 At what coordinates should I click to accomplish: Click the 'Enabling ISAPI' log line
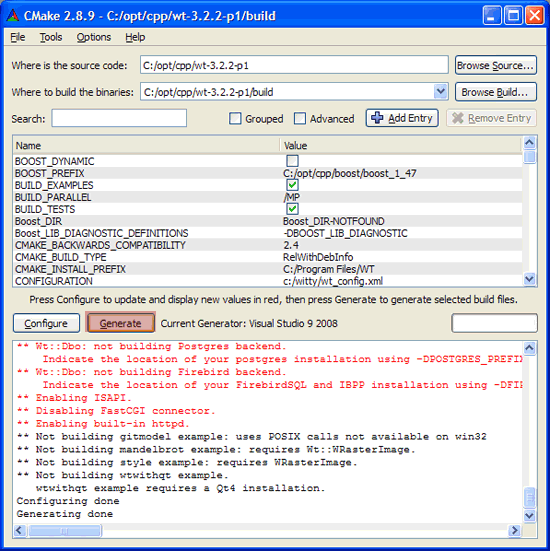(74, 398)
